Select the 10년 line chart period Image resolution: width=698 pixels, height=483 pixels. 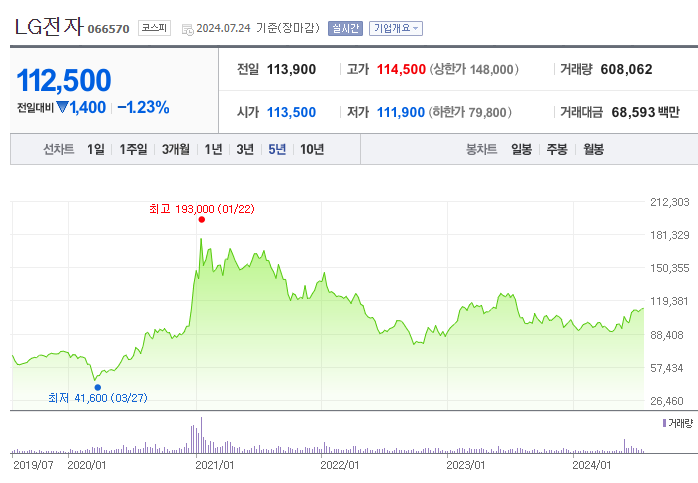[312, 149]
